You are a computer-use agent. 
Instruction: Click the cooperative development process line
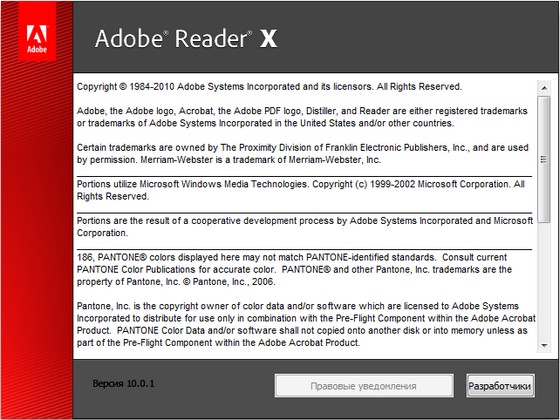[305, 221]
